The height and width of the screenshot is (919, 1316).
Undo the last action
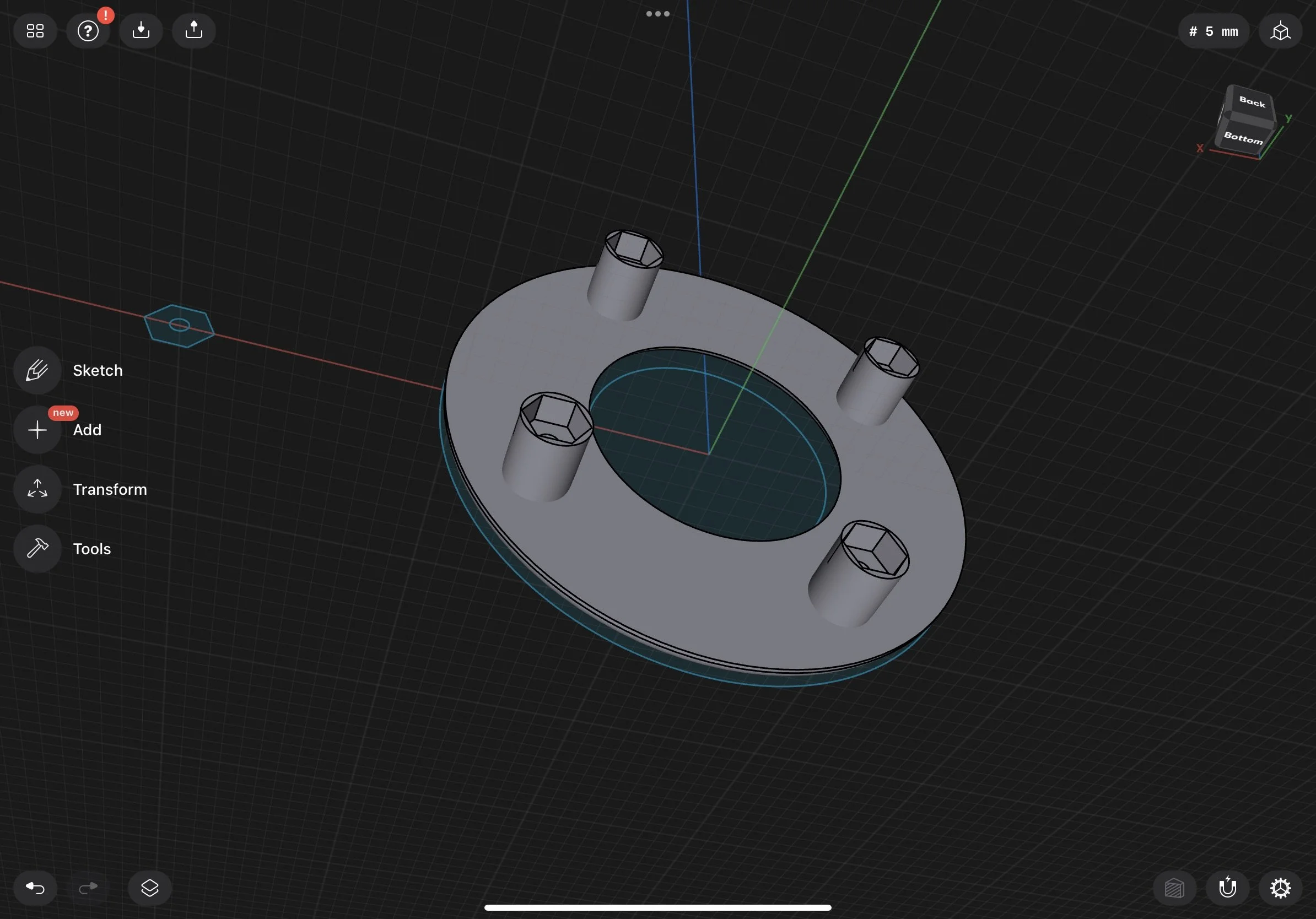pyautogui.click(x=35, y=888)
